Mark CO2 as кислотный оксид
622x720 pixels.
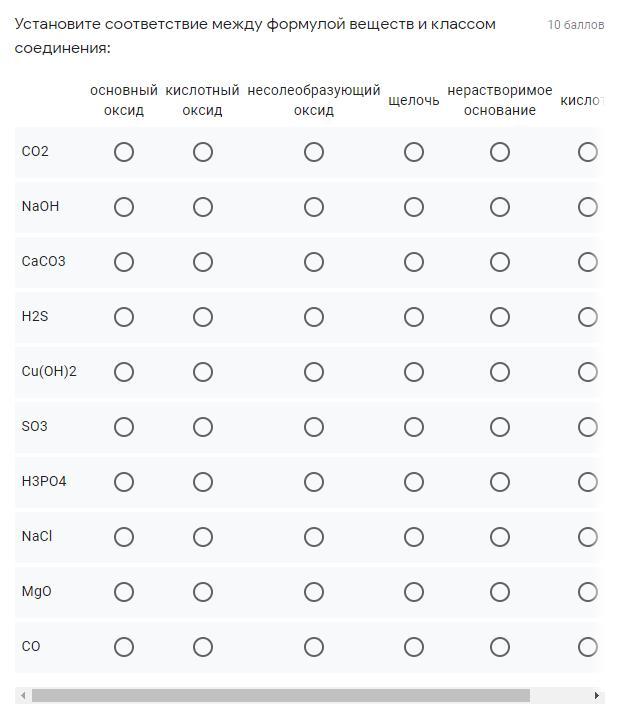click(203, 152)
